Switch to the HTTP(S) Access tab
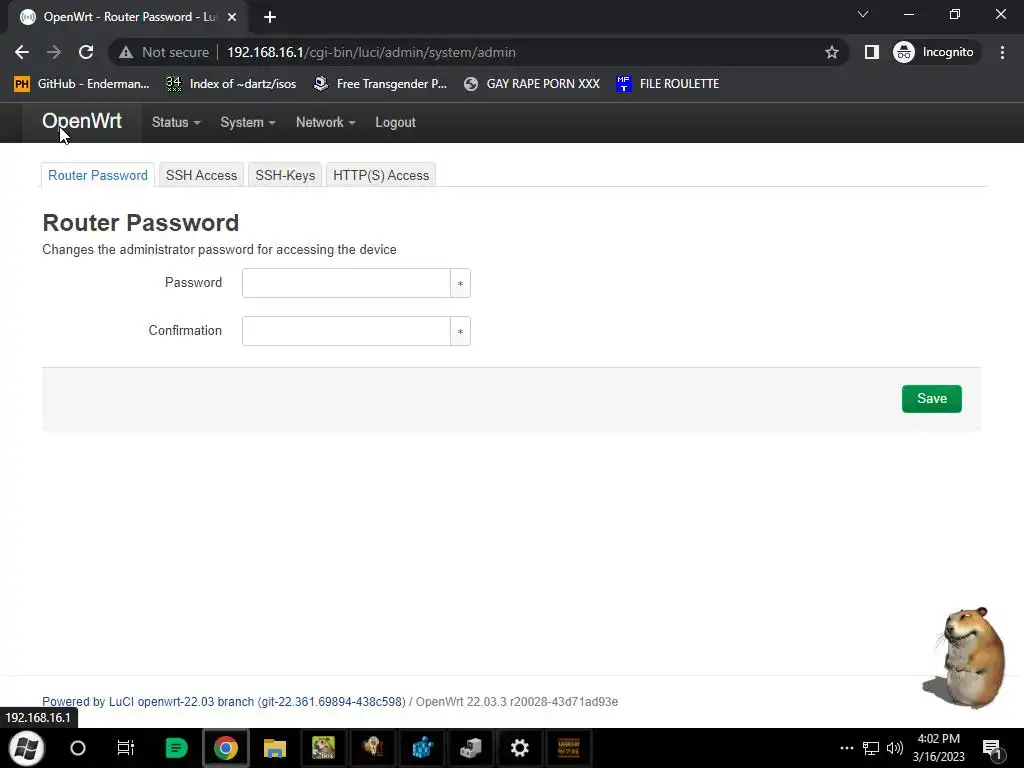Screen dimensions: 1024x768 pyautogui.click(x=381, y=175)
